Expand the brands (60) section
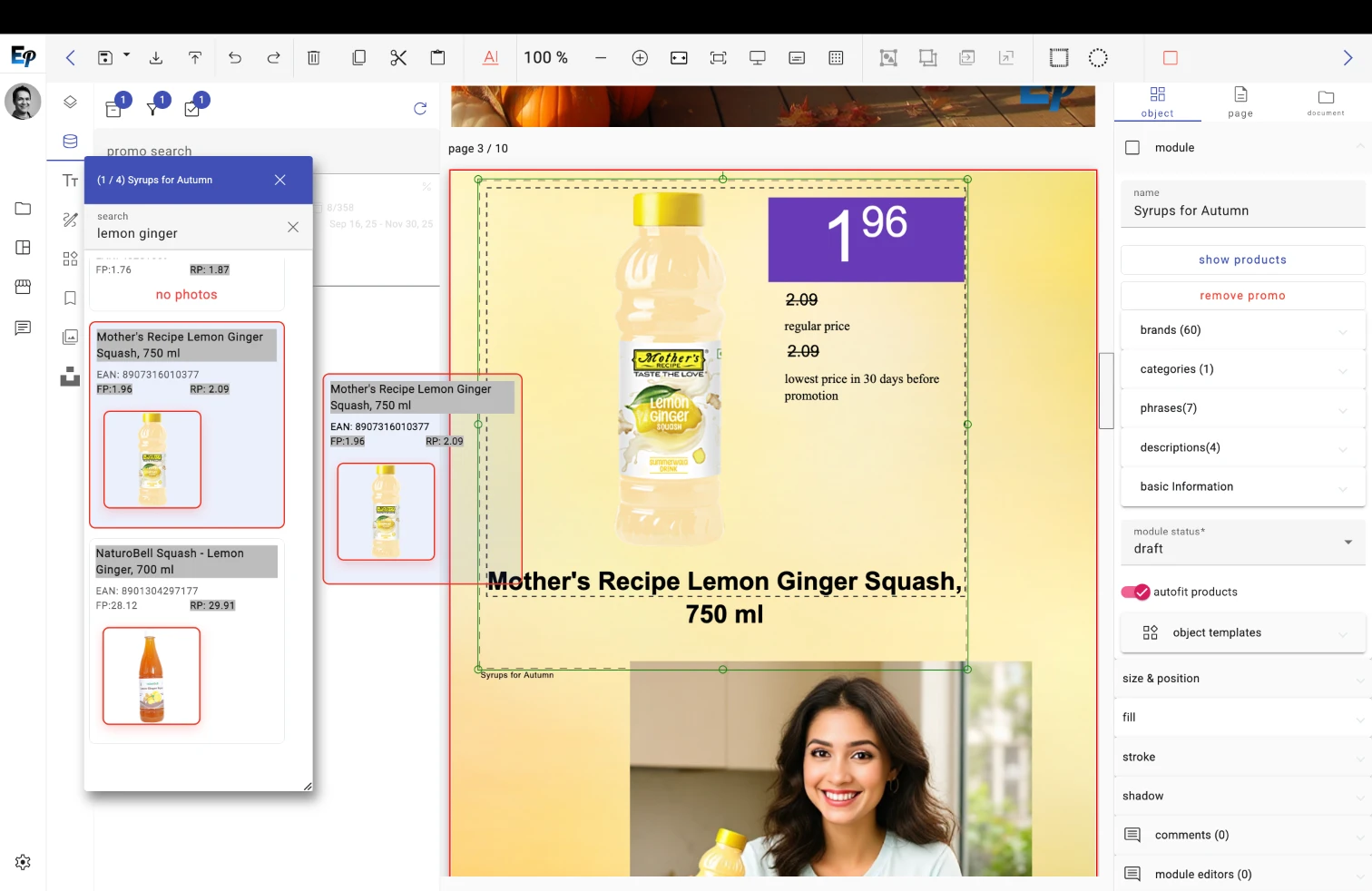 1243,330
